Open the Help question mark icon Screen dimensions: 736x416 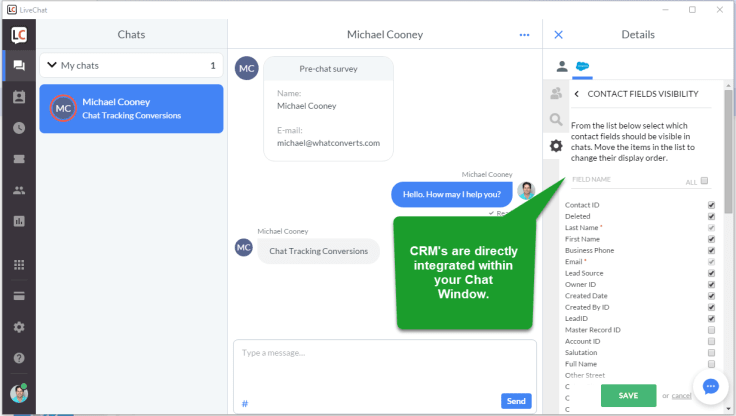click(19, 358)
